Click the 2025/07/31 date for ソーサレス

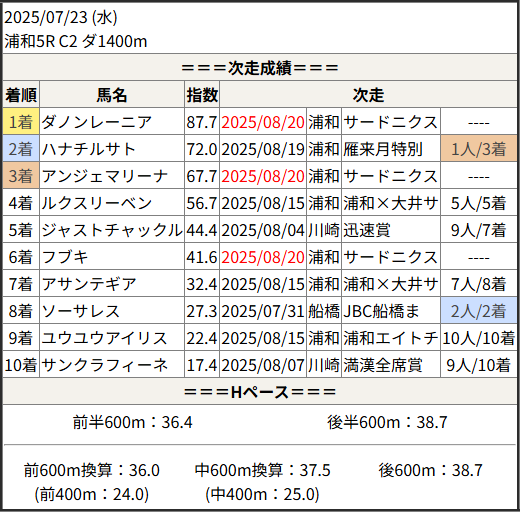(x=263, y=311)
